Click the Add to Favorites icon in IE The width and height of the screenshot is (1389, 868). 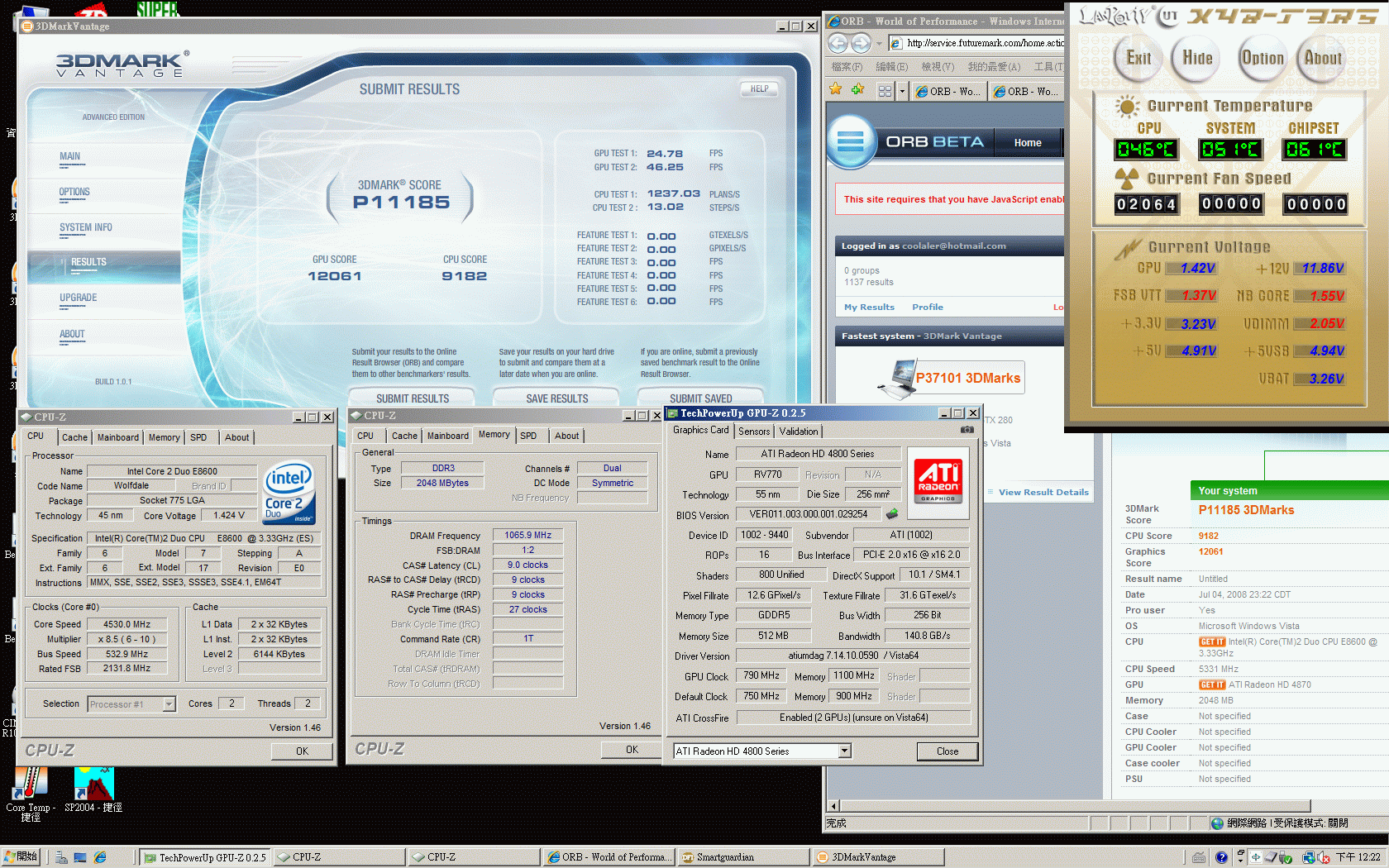coord(857,90)
